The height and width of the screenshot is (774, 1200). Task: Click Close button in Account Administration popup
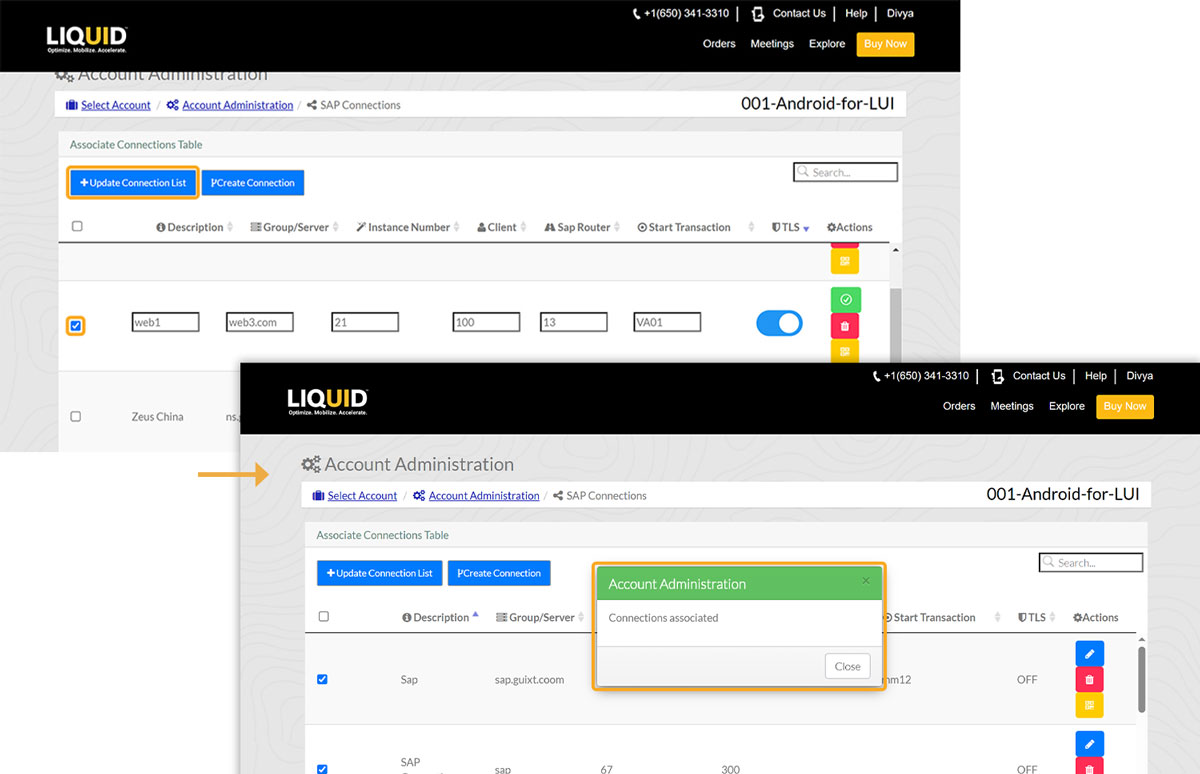click(x=847, y=666)
